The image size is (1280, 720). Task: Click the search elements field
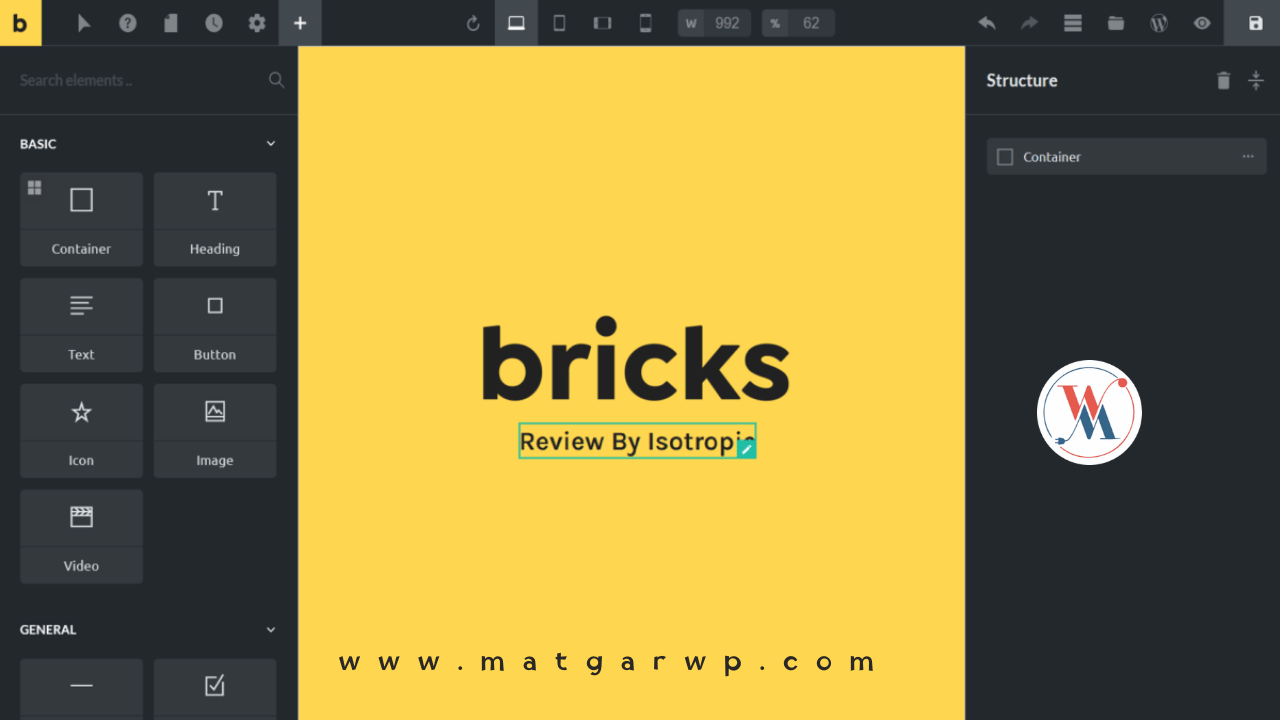click(x=140, y=80)
